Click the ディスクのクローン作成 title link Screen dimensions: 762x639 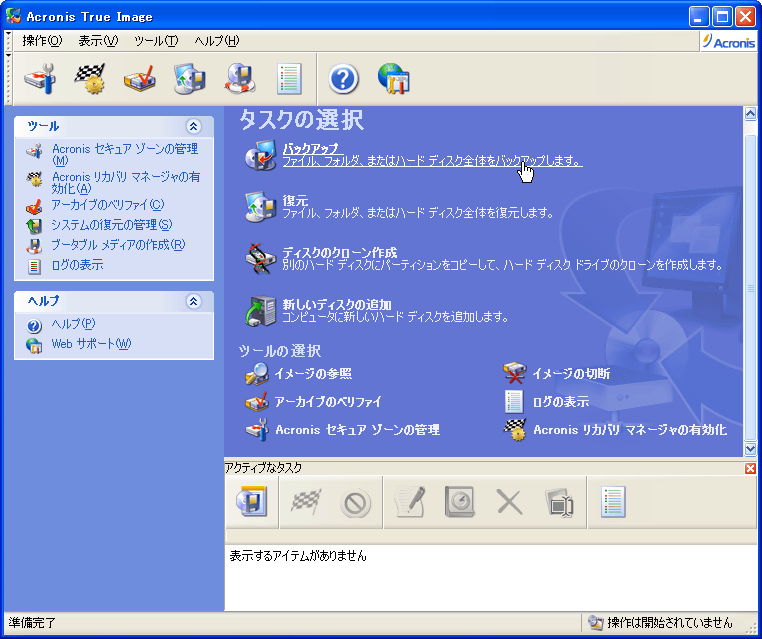point(340,252)
